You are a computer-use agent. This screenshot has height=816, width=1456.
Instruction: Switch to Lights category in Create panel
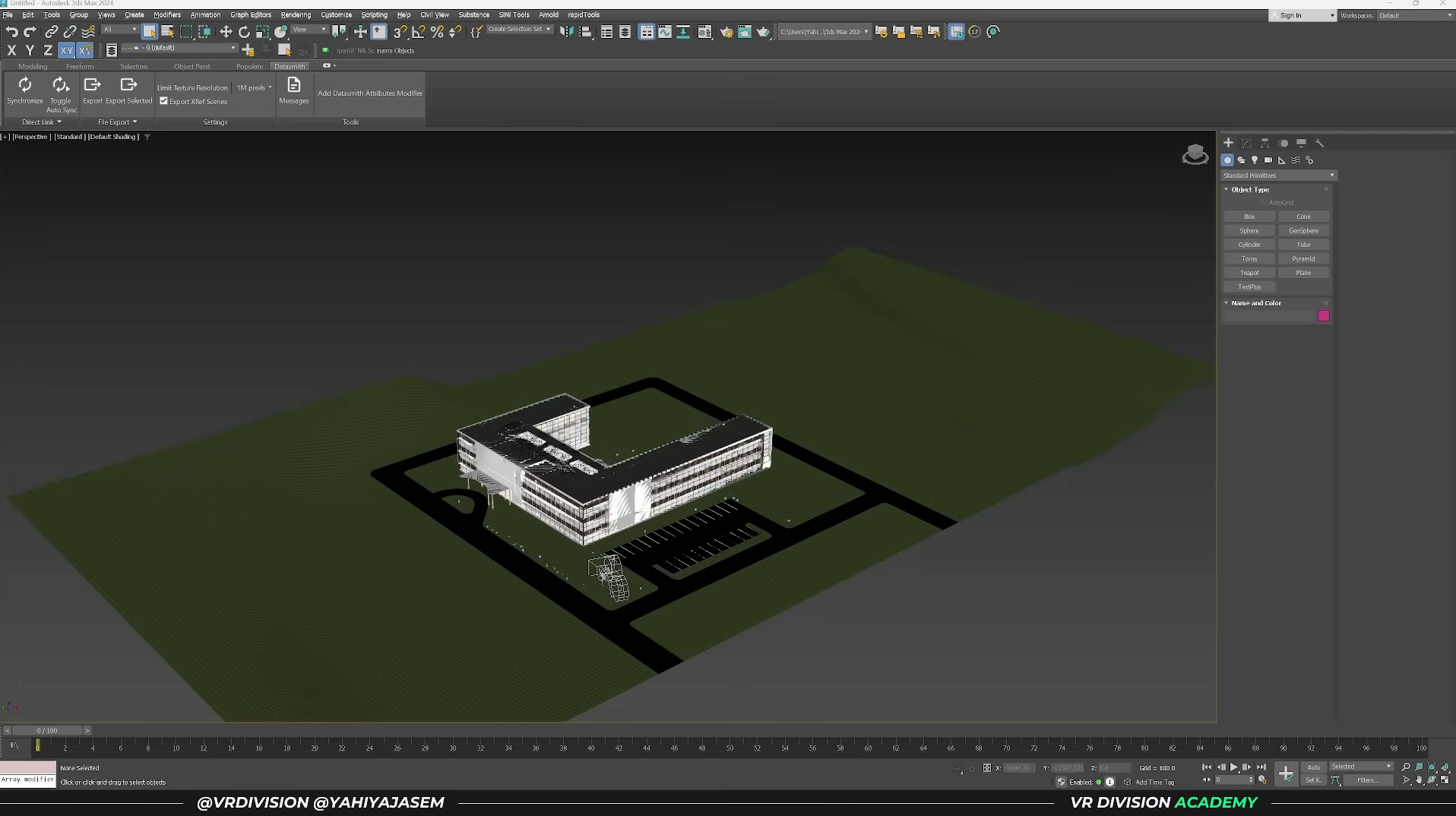[x=1255, y=160]
